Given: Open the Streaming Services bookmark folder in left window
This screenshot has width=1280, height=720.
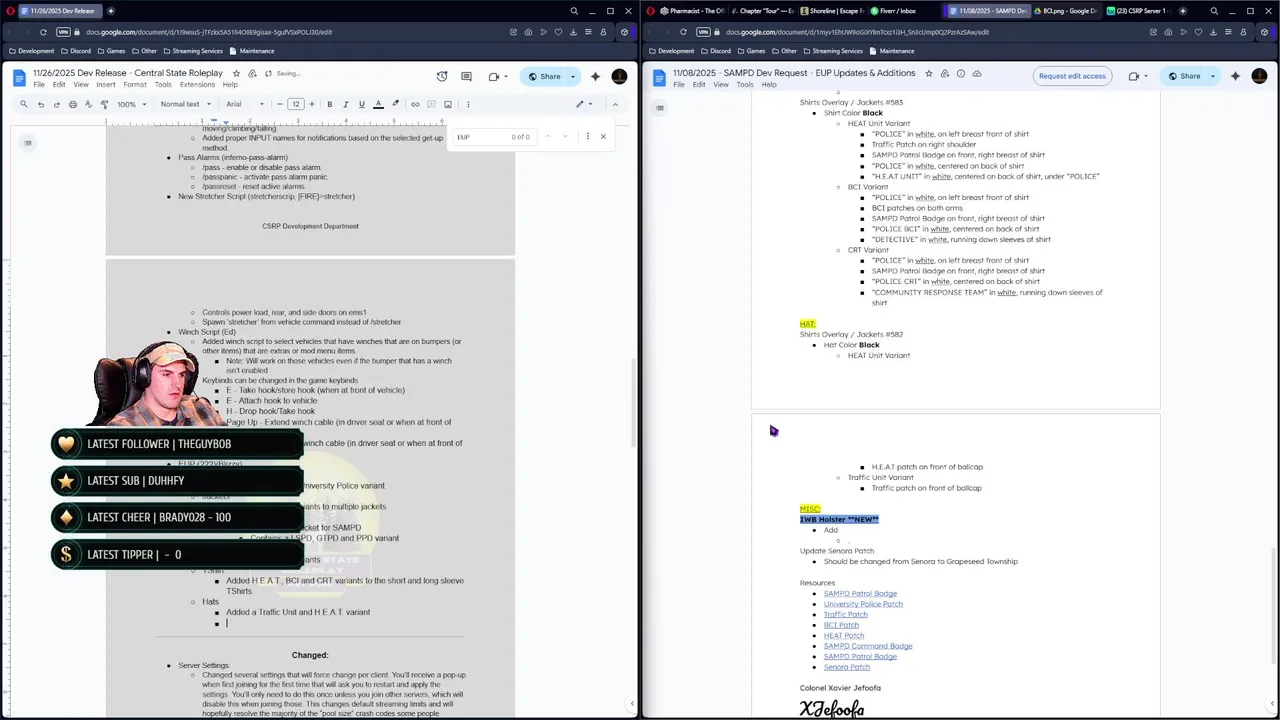Looking at the screenshot, I should (x=192, y=51).
